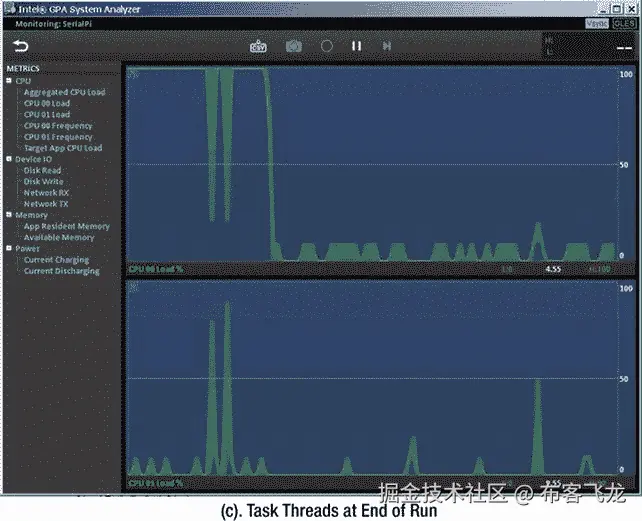Select Available Memory metric
The image size is (642, 521).
[x=59, y=237]
